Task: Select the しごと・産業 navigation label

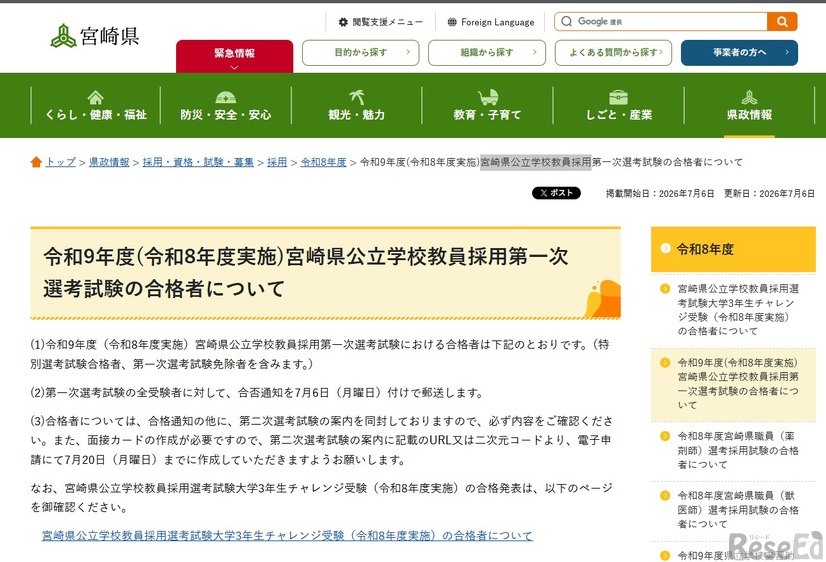Action: (x=618, y=115)
